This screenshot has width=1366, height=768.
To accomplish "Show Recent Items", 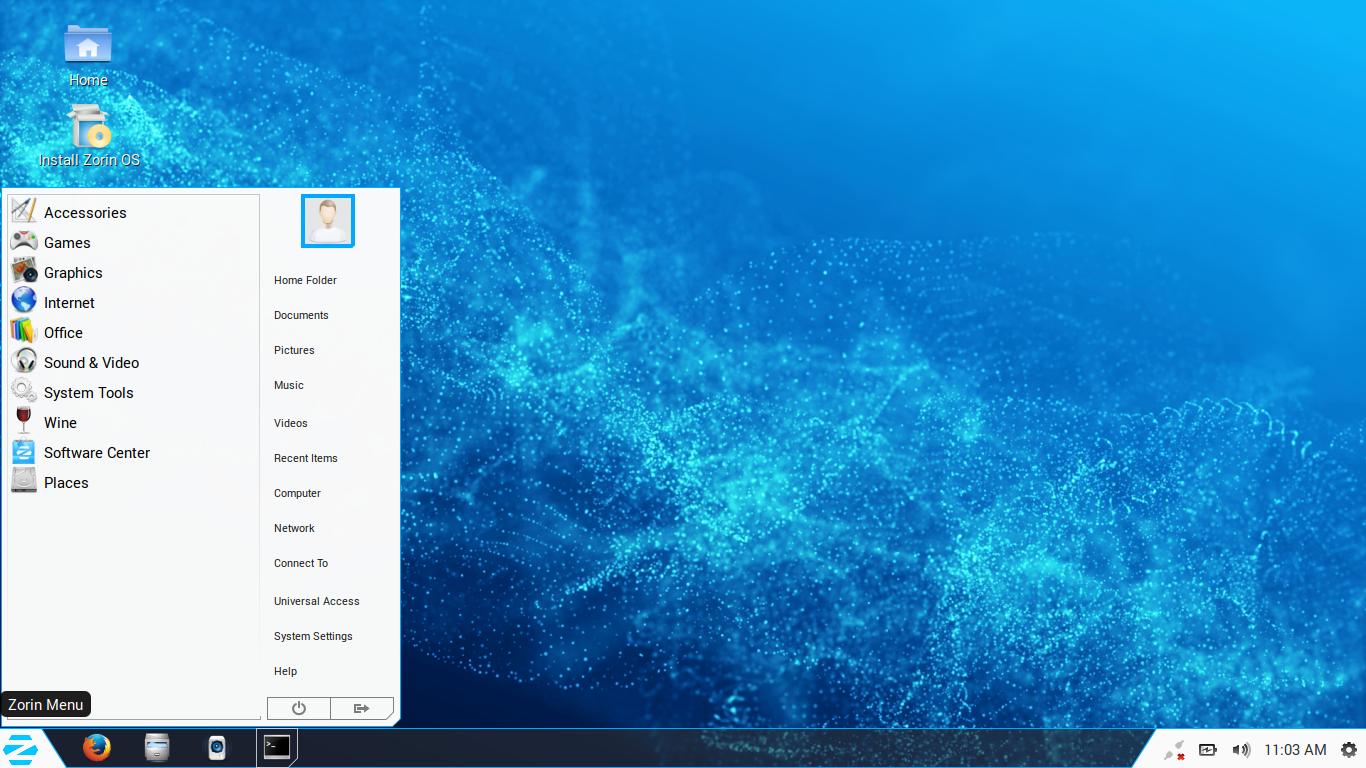I will [306, 458].
